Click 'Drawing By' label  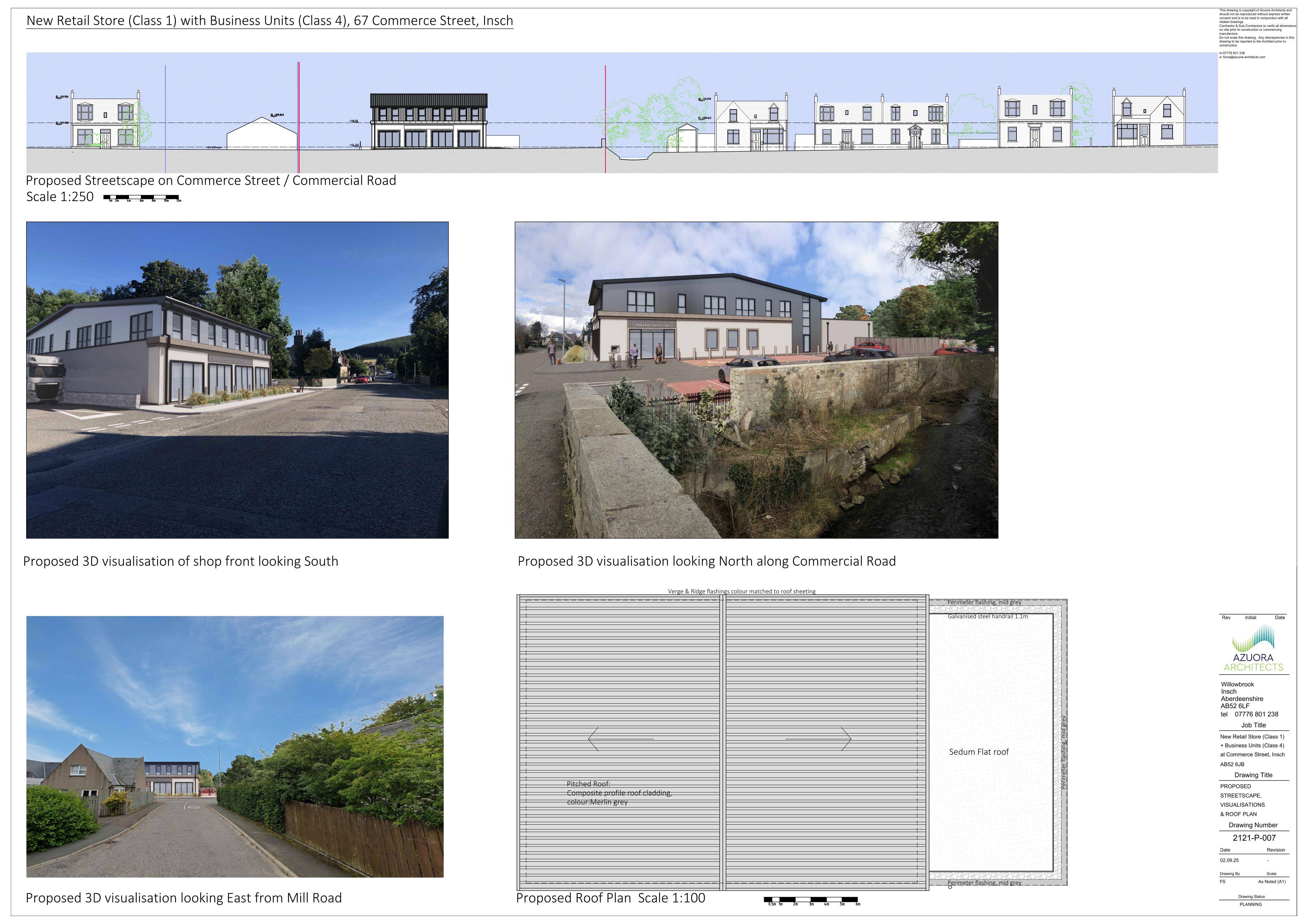(x=1229, y=874)
